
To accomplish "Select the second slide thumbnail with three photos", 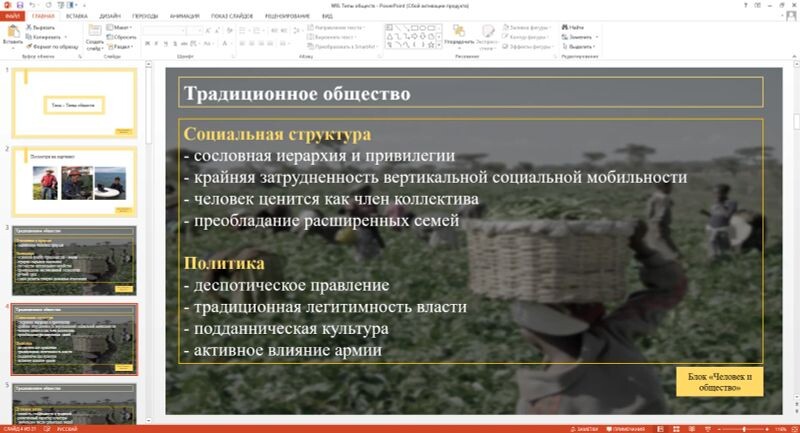I will pos(76,182).
